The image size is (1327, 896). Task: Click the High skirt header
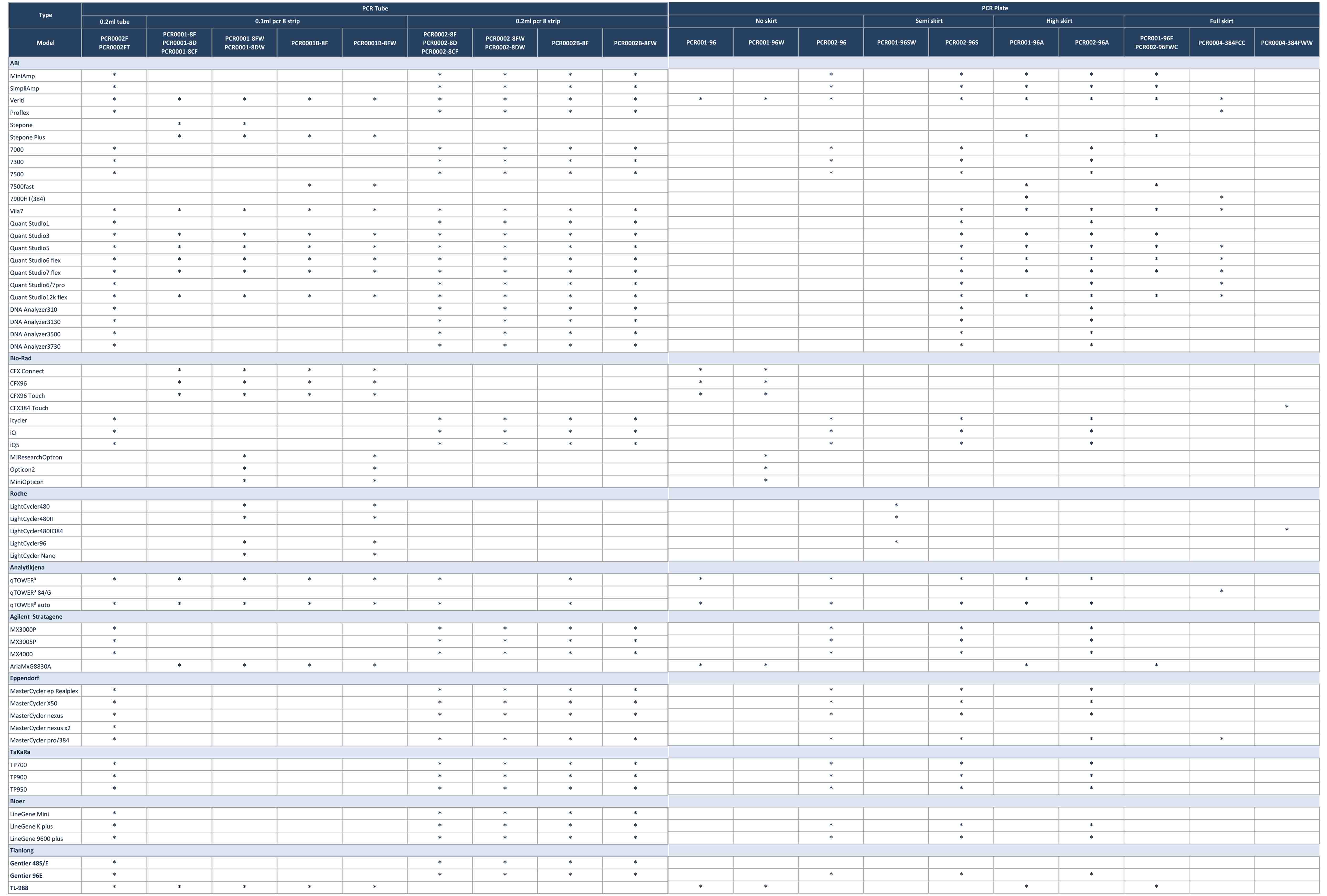click(x=1059, y=21)
